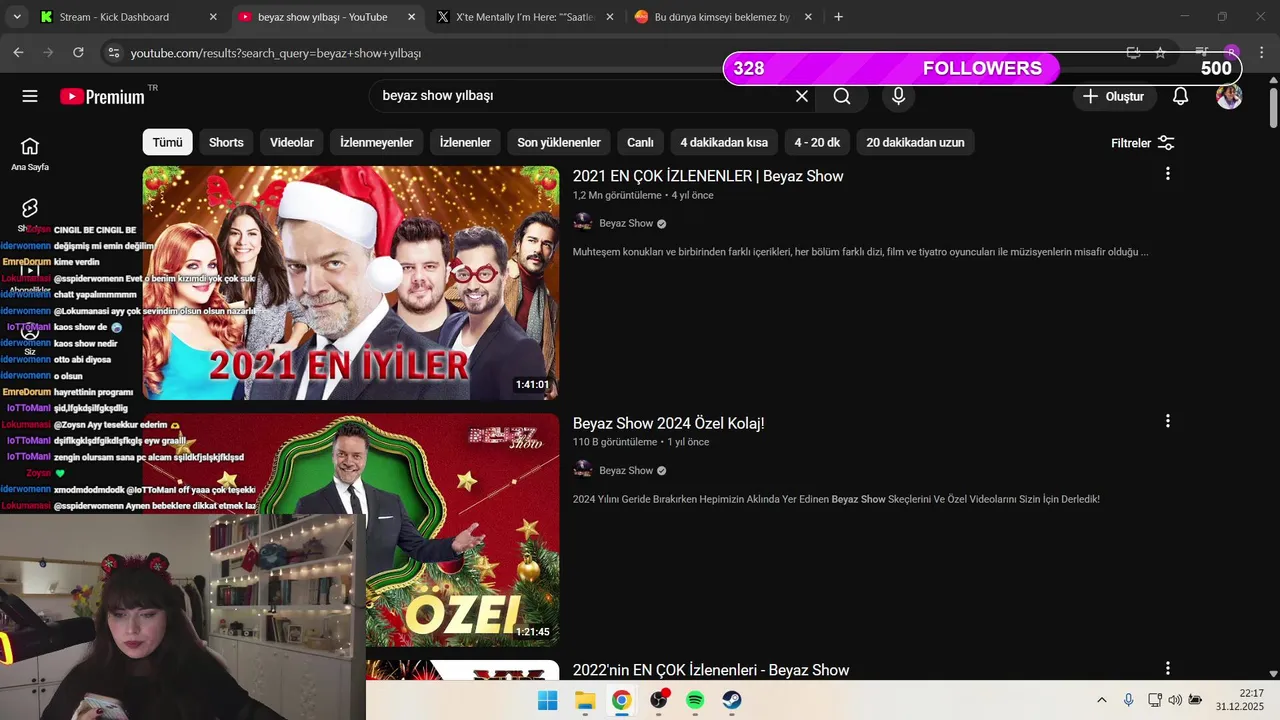Open File Explorer from taskbar

pos(585,700)
